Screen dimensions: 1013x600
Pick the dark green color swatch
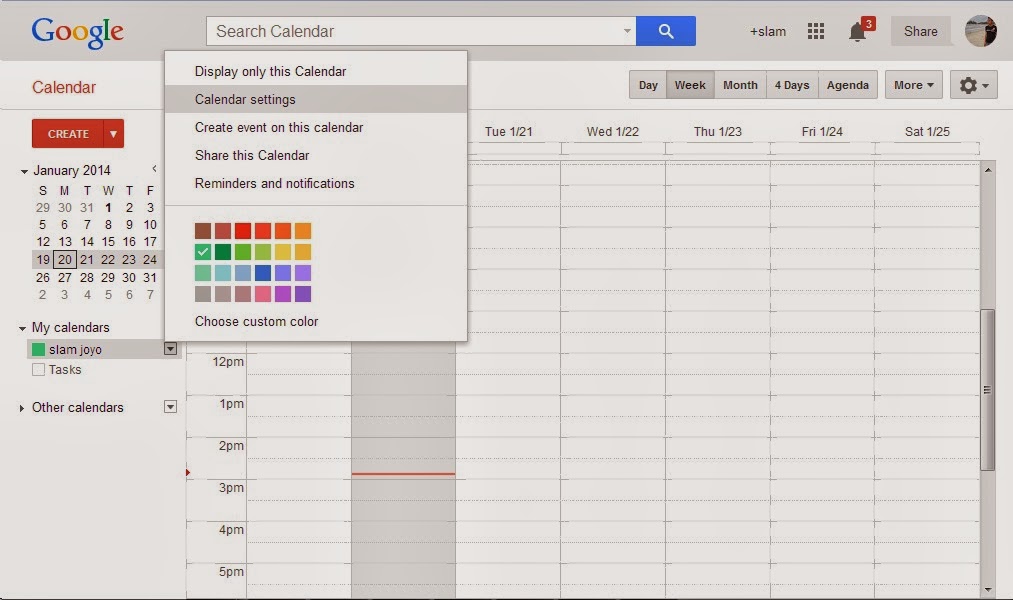click(x=223, y=251)
